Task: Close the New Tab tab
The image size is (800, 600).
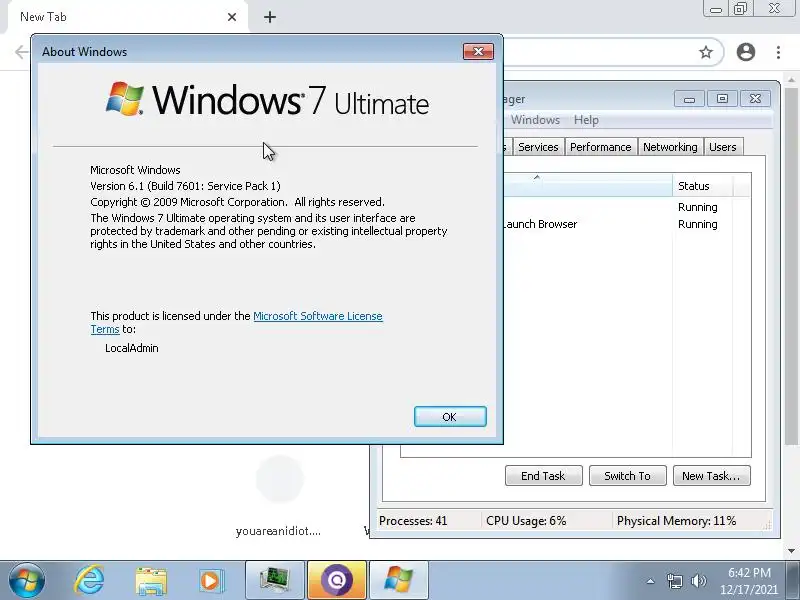Action: pos(232,17)
